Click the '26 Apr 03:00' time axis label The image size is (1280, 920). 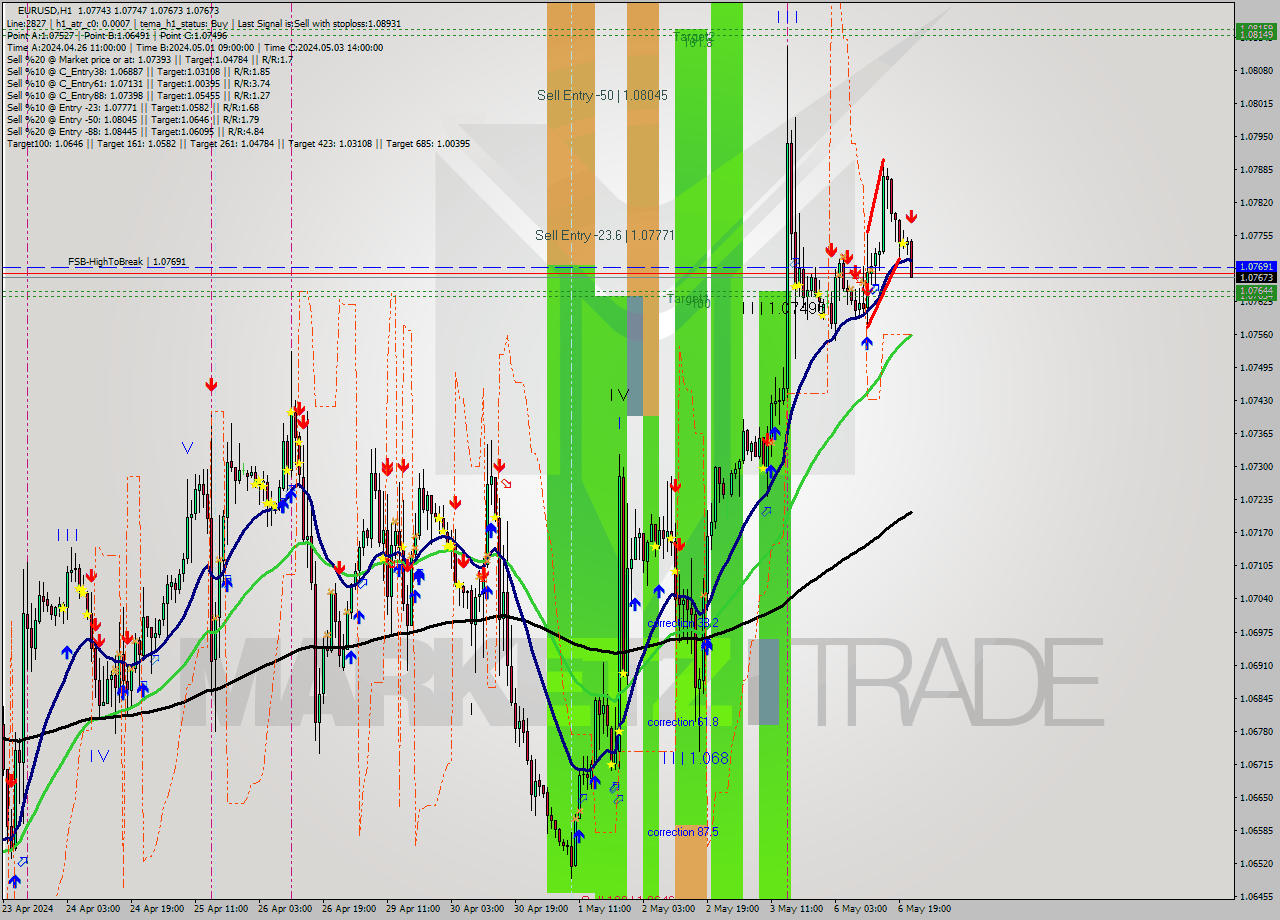pyautogui.click(x=284, y=909)
